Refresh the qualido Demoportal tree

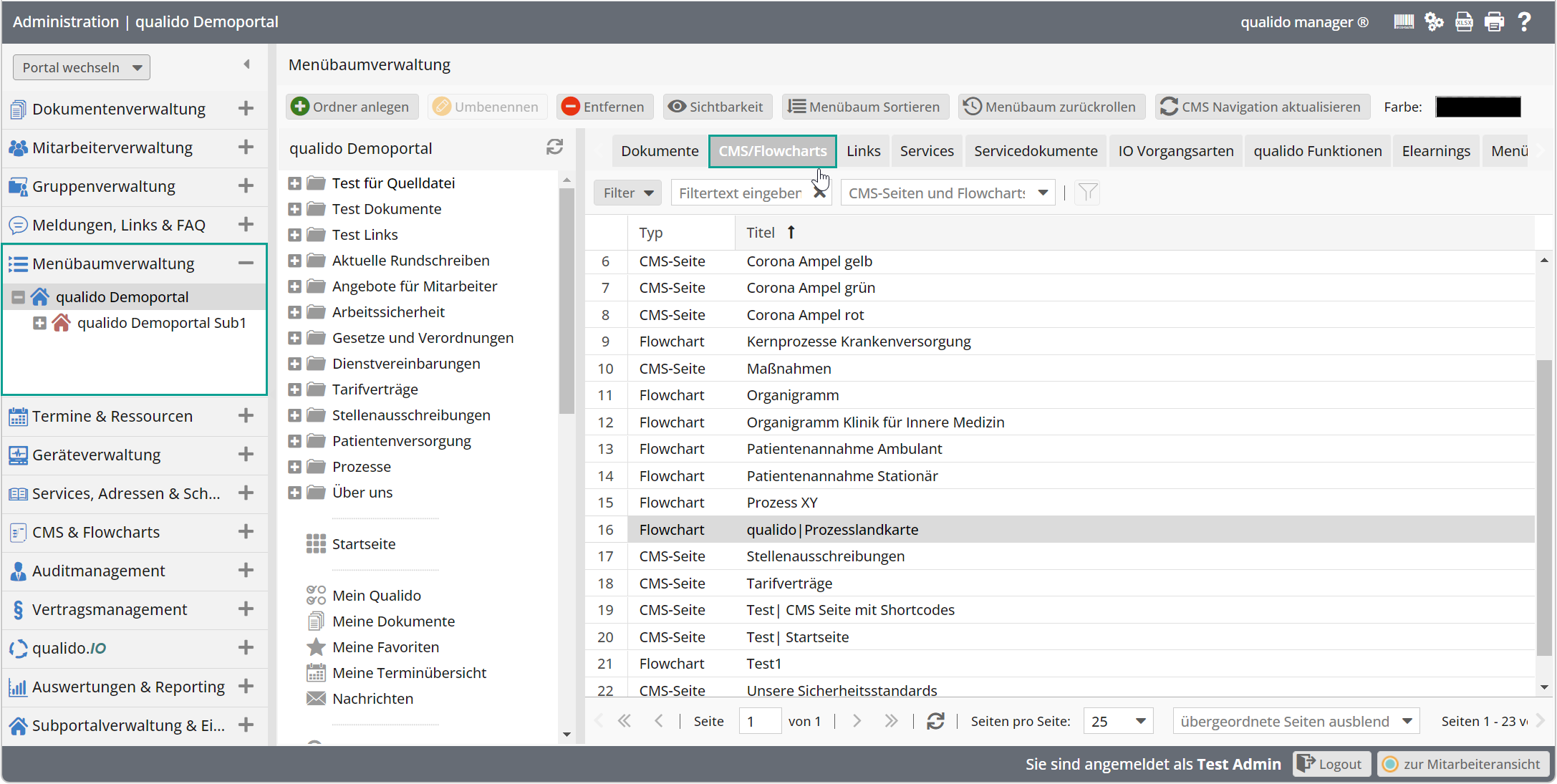click(554, 147)
